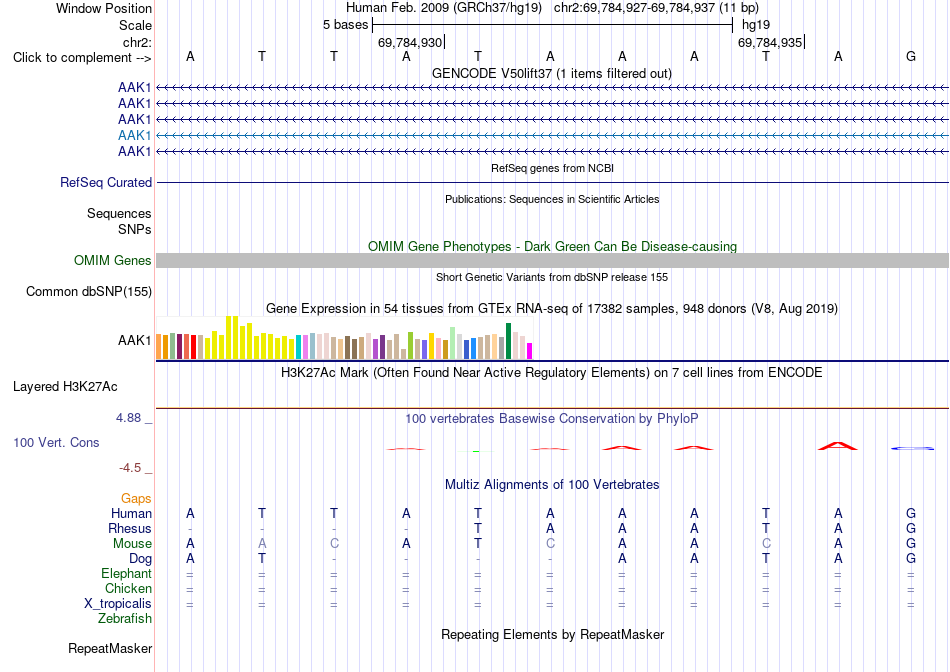Click the orange Gaps label

pos(136,498)
